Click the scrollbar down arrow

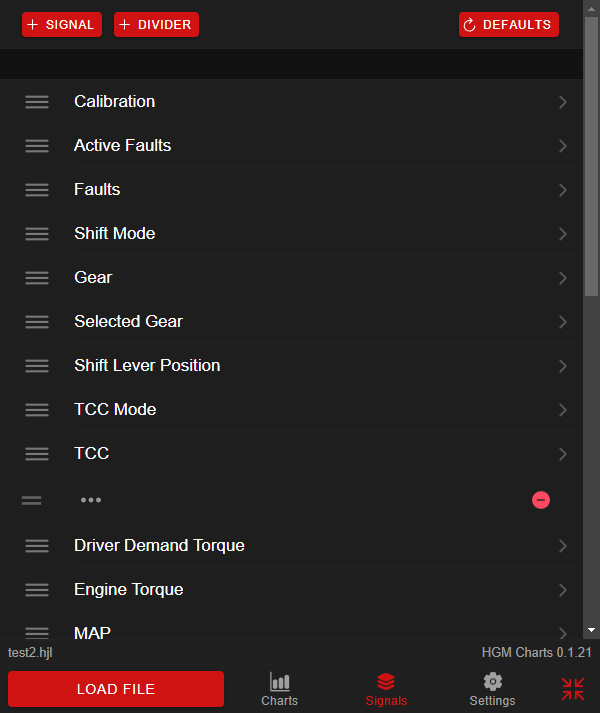(x=591, y=630)
